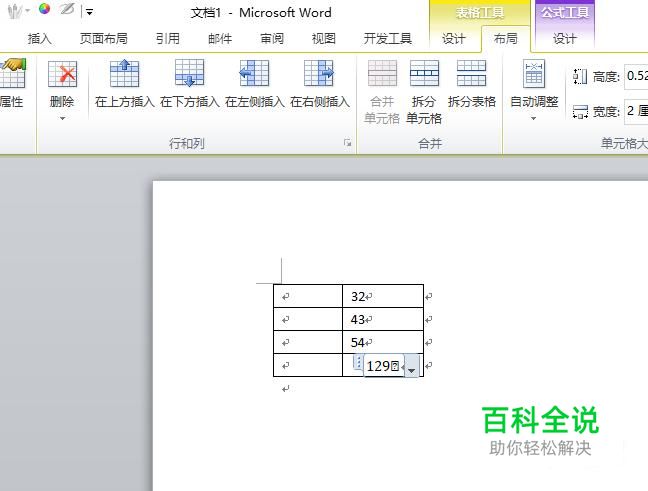Click Merge Cells (合并单元格) icon

click(382, 74)
